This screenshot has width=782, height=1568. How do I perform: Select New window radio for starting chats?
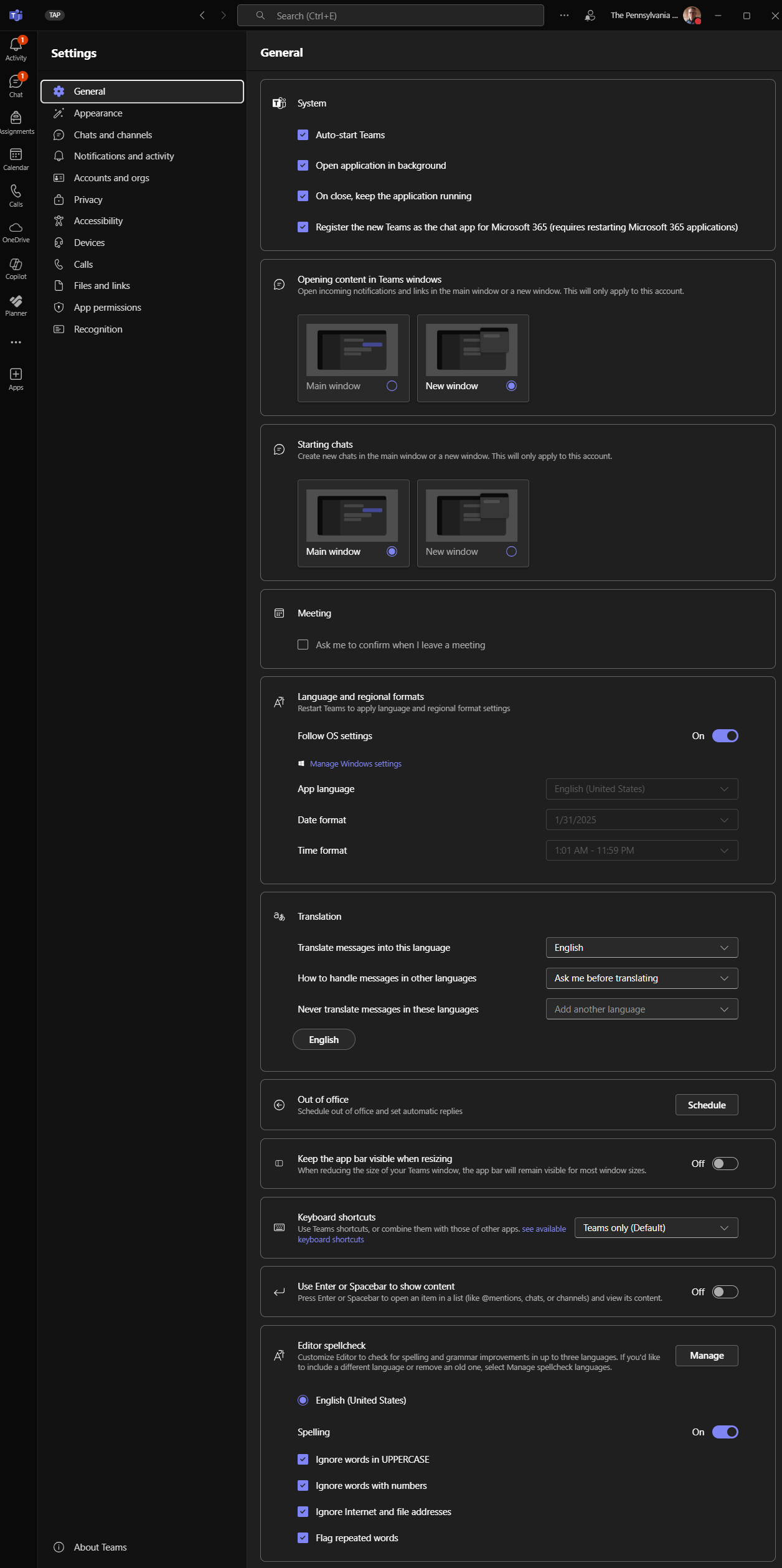coord(512,551)
